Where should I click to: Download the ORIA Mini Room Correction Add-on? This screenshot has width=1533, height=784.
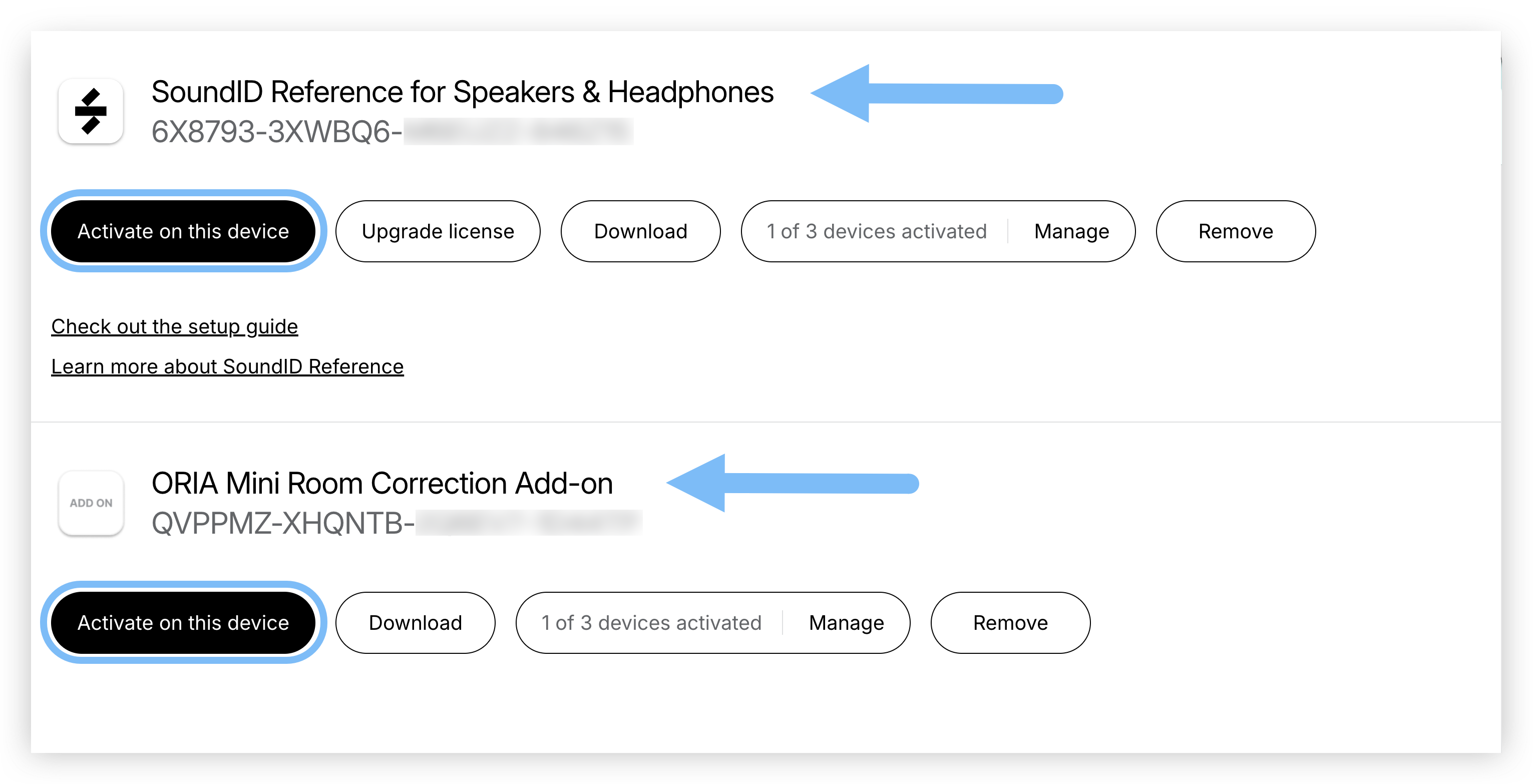416,623
